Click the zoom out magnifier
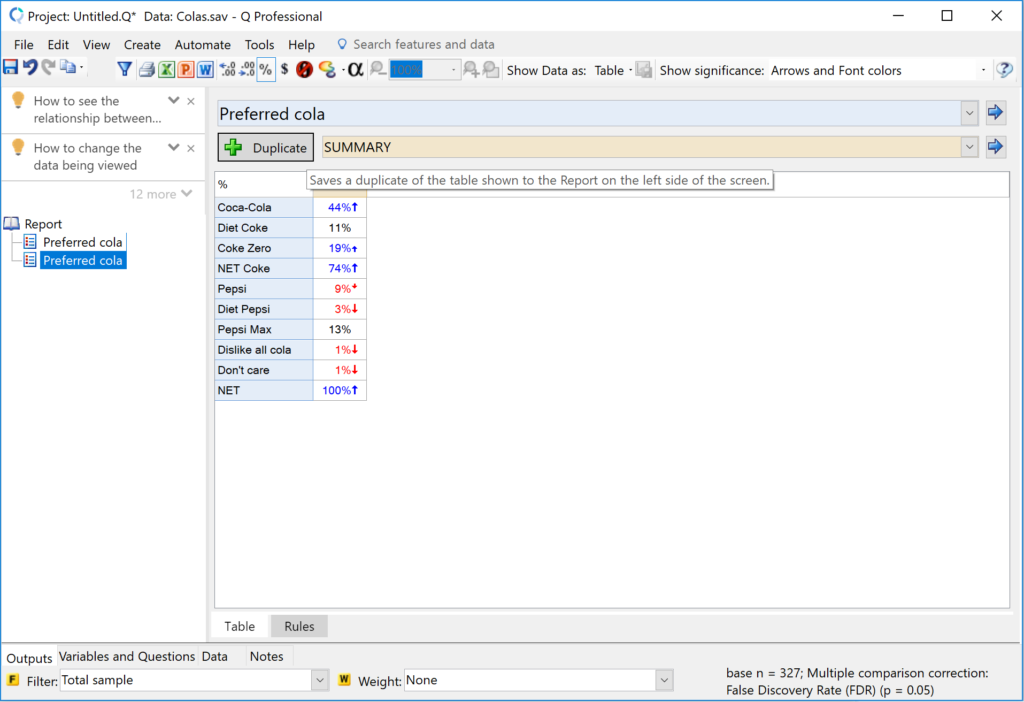 click(x=378, y=69)
